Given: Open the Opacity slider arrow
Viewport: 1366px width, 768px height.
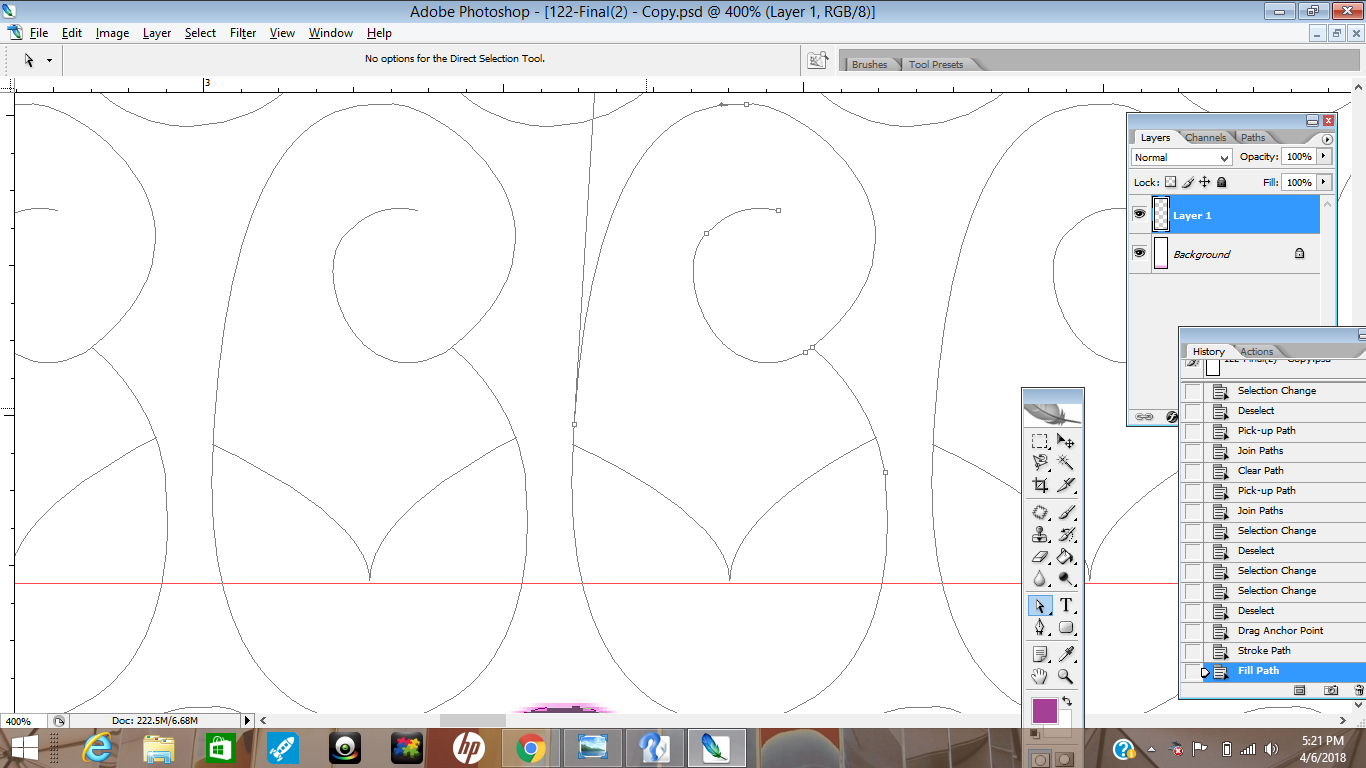Looking at the screenshot, I should [x=1325, y=156].
